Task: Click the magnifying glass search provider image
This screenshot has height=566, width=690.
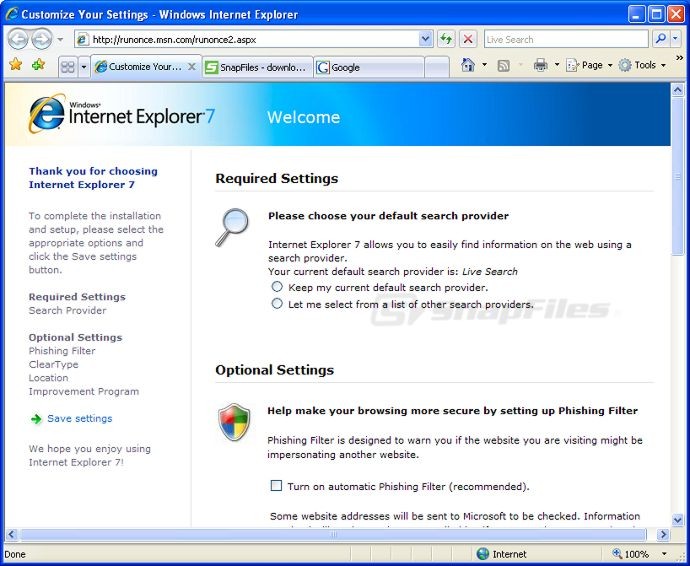Action: [x=232, y=227]
